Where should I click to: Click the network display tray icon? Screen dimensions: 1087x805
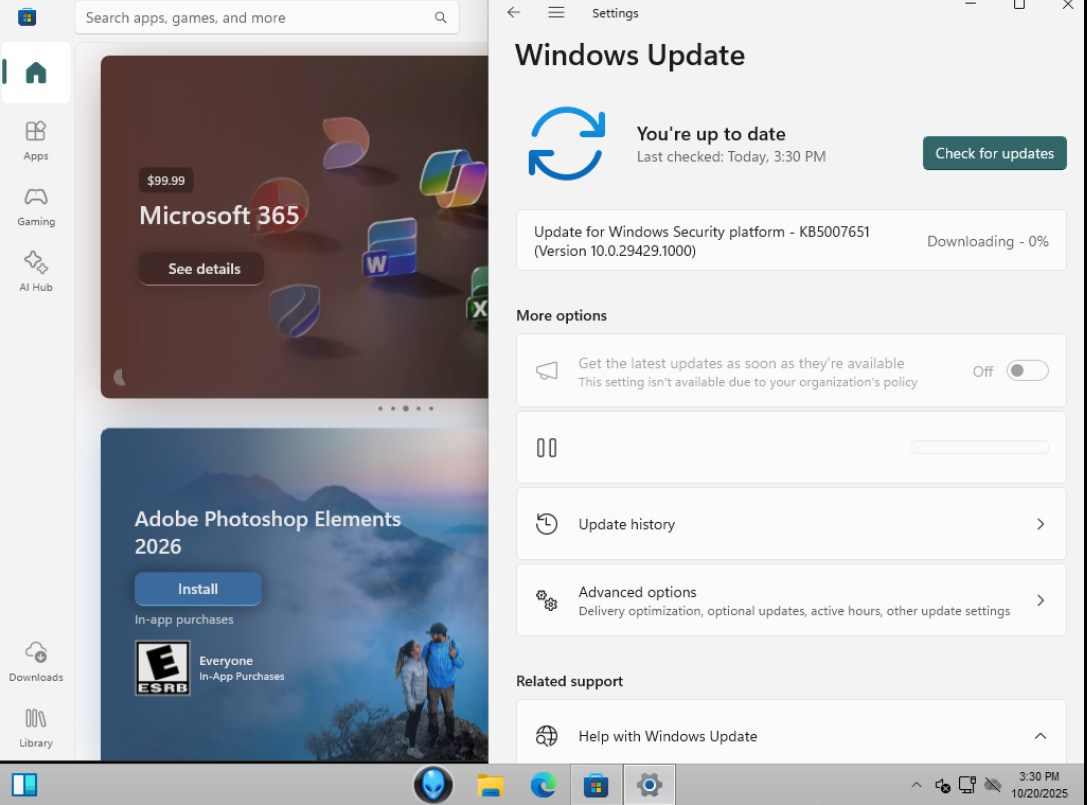[967, 785]
